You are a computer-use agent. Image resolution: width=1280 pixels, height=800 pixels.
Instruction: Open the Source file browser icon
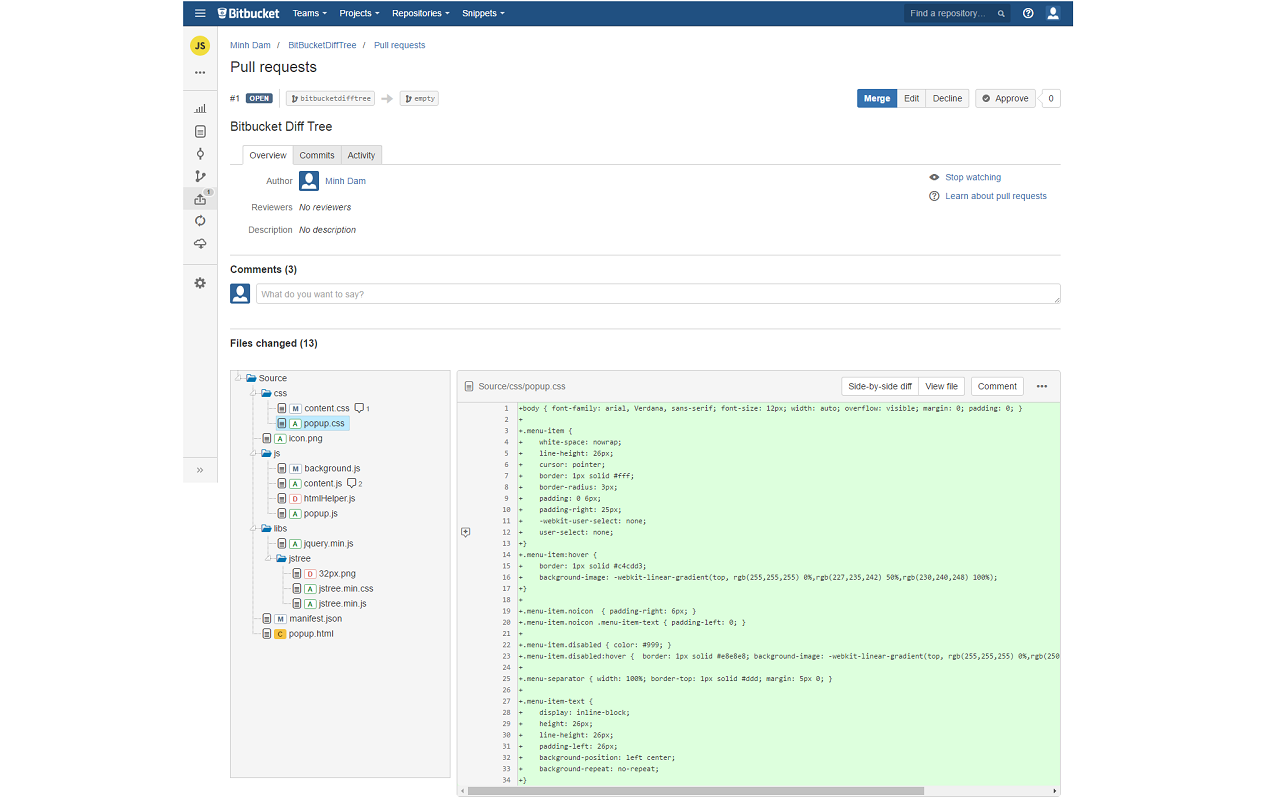tap(200, 131)
